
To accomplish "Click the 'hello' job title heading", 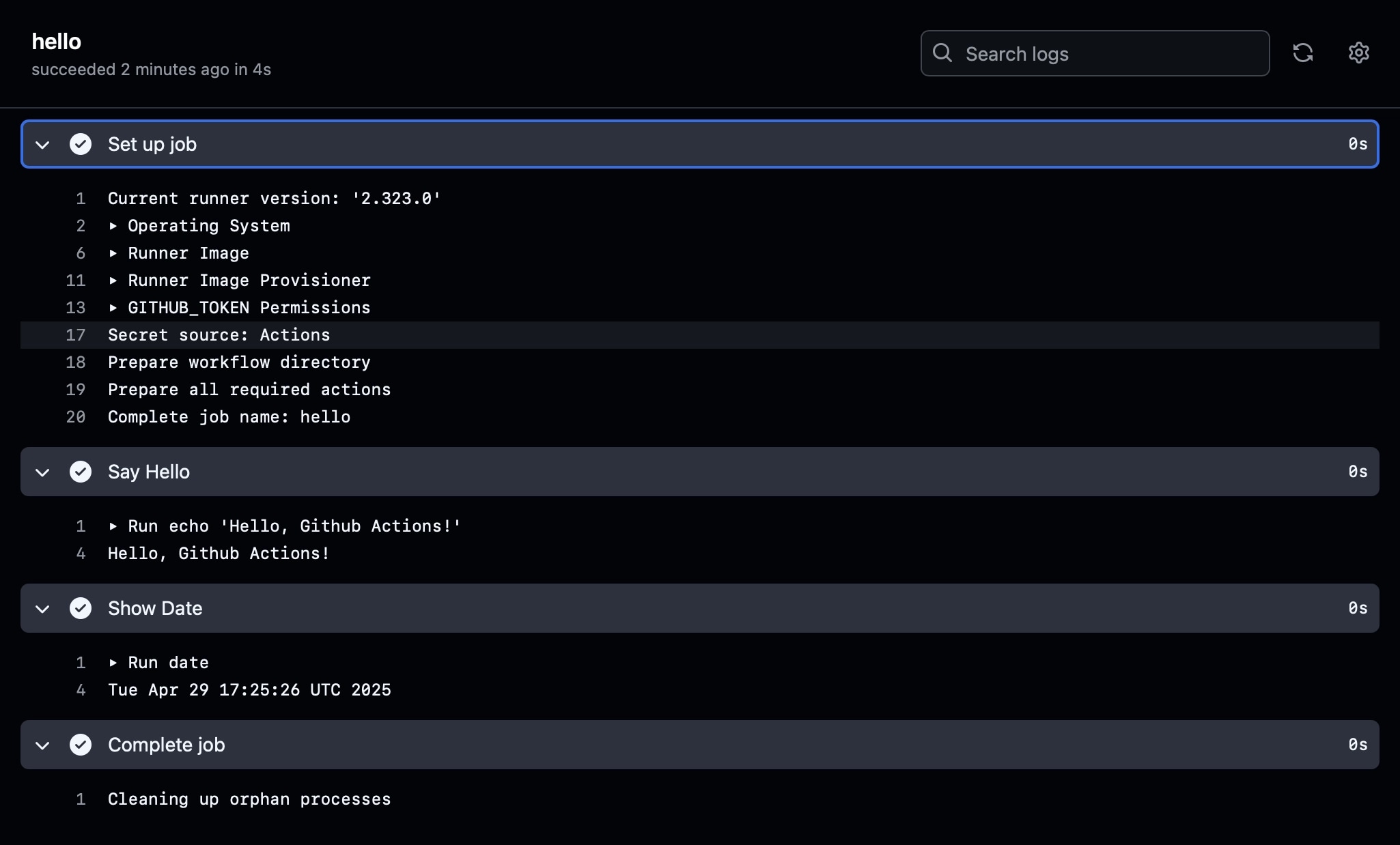I will click(57, 42).
